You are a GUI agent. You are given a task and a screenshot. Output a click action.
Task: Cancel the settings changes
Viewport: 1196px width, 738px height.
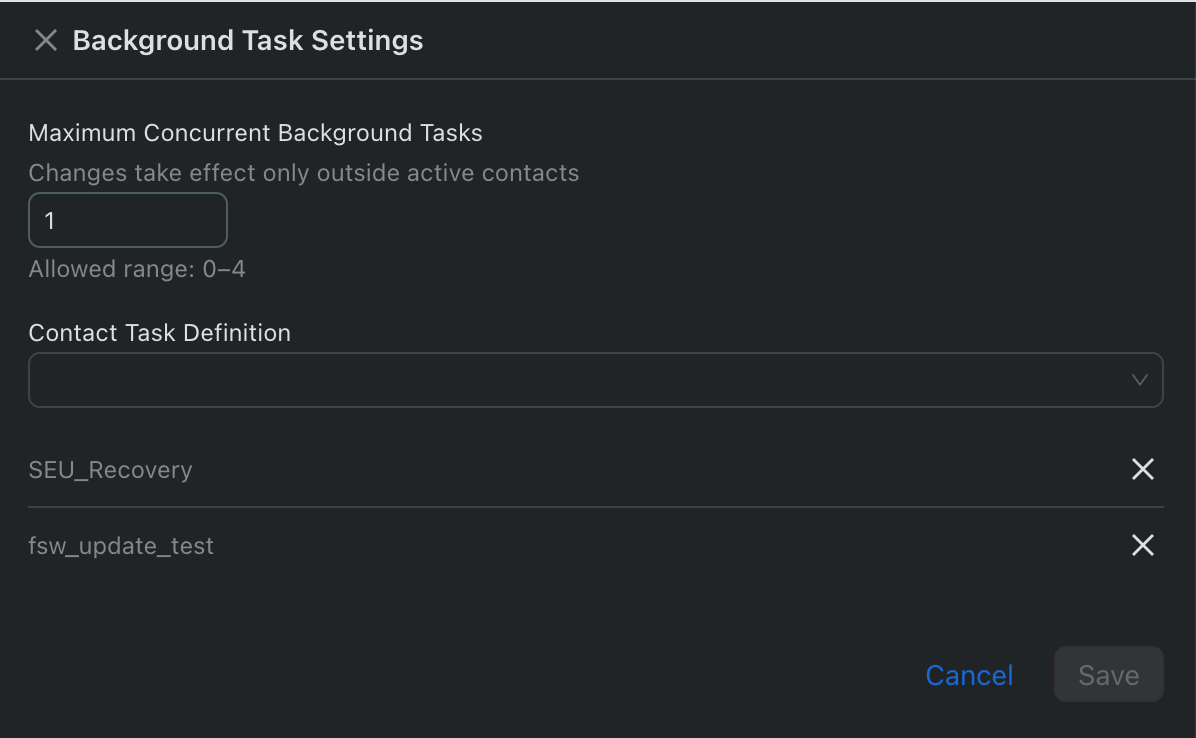969,675
